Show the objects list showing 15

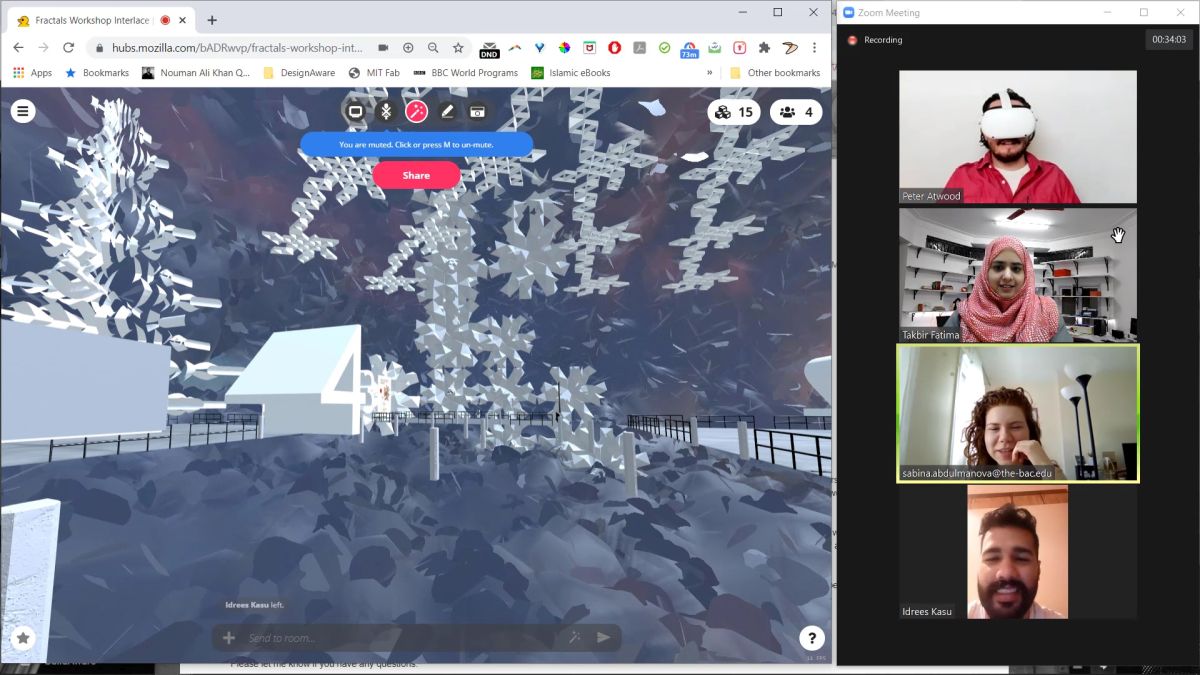click(x=734, y=112)
